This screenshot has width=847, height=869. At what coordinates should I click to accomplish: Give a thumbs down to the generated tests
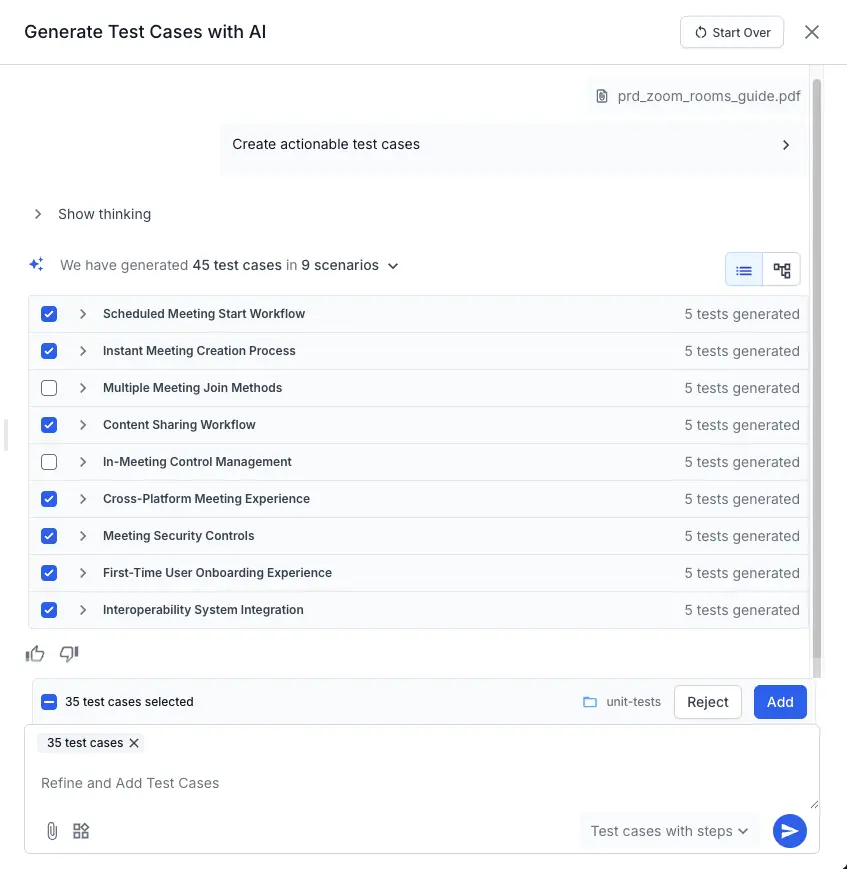[x=68, y=653]
